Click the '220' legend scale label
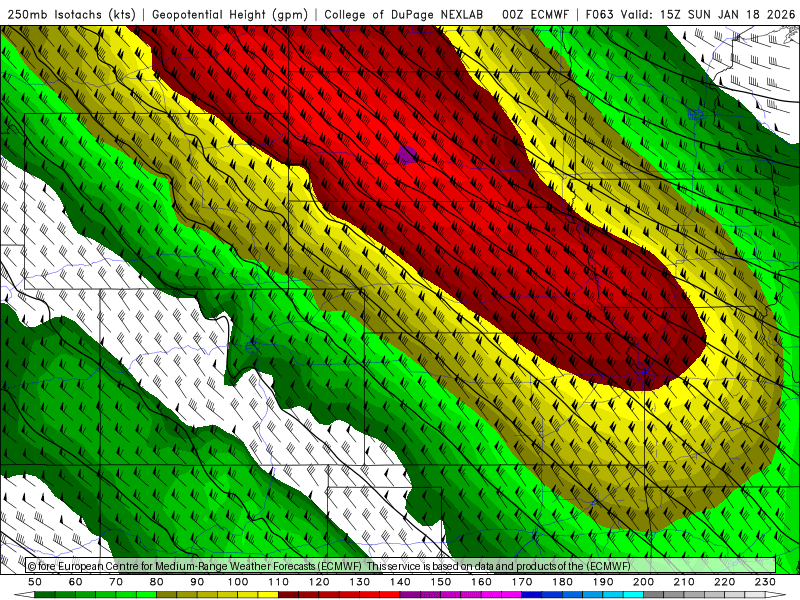The image size is (800, 600). click(725, 582)
